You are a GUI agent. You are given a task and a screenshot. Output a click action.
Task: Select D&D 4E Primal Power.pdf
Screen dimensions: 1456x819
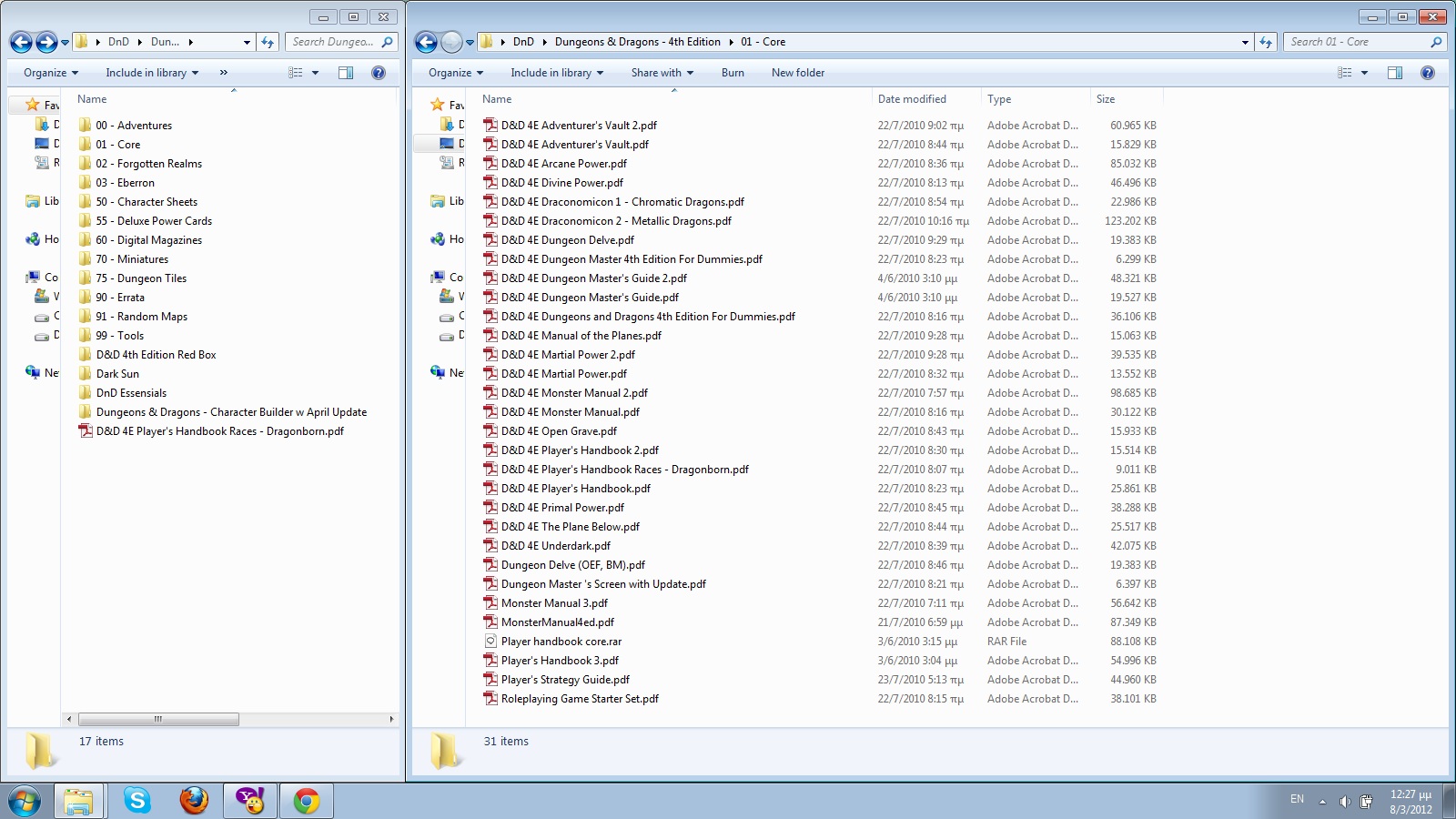pos(562,508)
